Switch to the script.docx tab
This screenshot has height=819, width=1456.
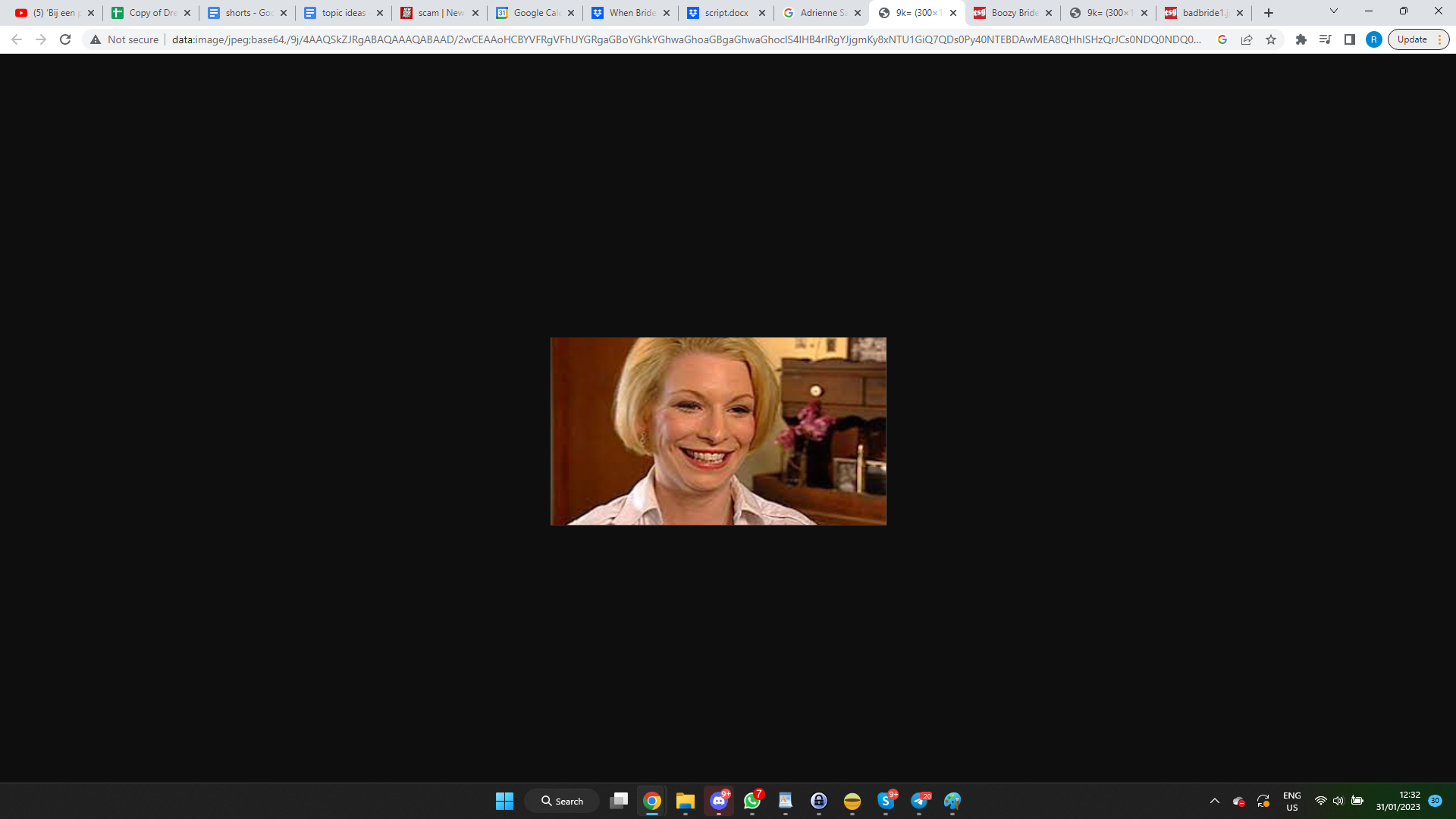[x=725, y=13]
